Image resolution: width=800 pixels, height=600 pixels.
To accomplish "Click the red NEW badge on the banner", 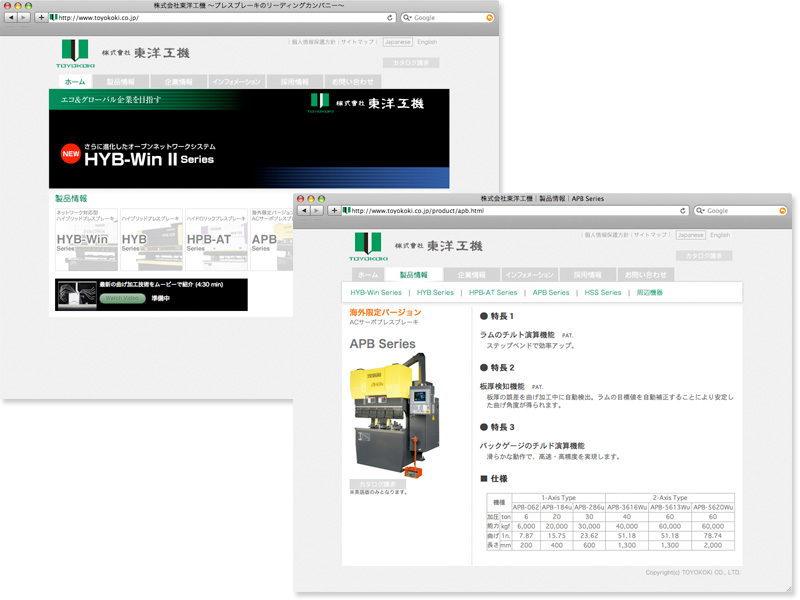I will pyautogui.click(x=70, y=155).
